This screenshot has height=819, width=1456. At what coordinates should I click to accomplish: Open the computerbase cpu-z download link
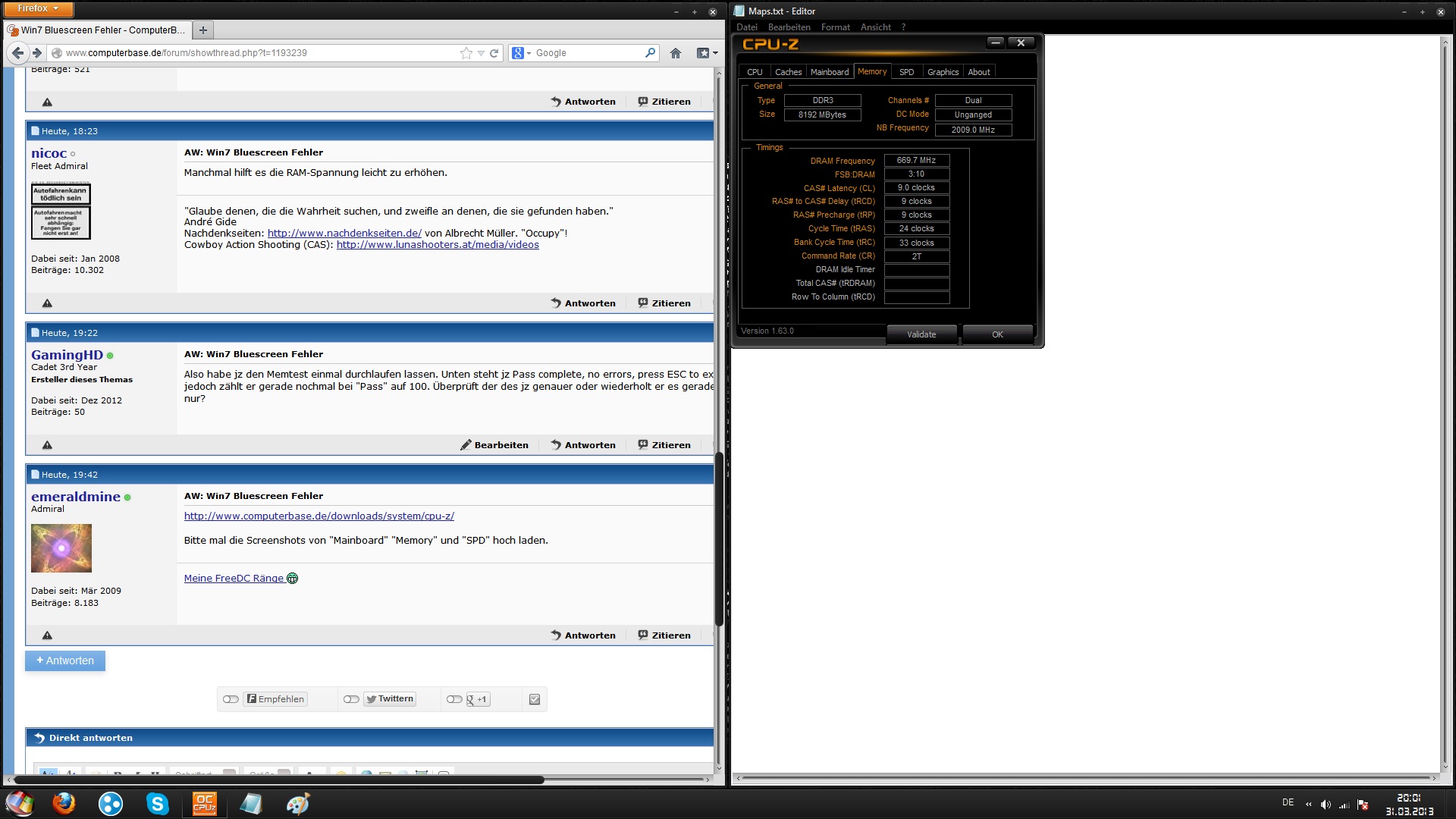click(318, 516)
